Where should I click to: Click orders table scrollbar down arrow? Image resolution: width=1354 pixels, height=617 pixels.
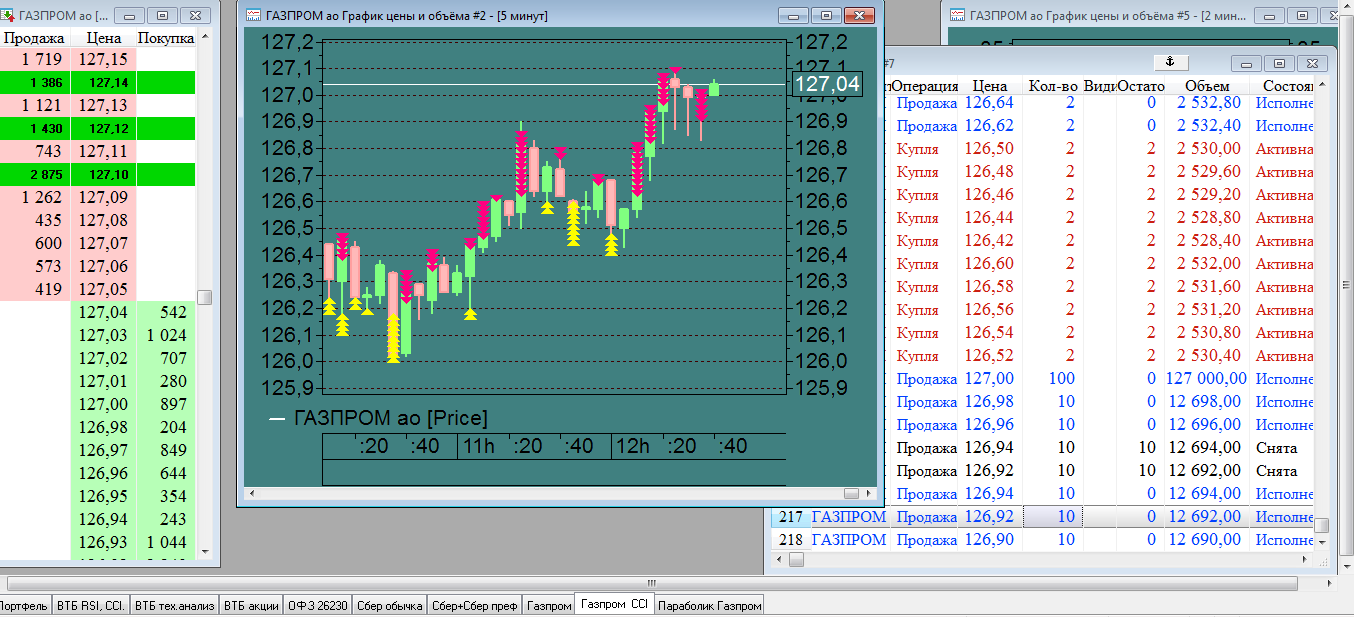tap(1321, 541)
